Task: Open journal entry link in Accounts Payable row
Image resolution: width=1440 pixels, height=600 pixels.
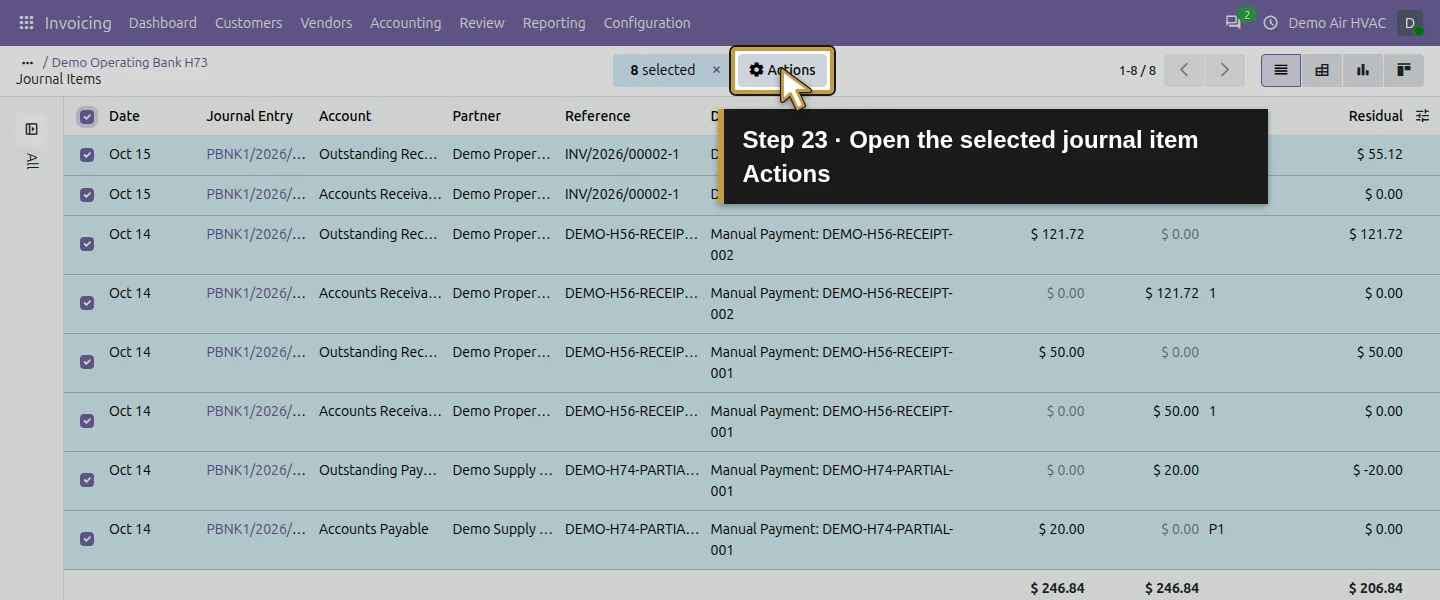Action: tap(256, 529)
